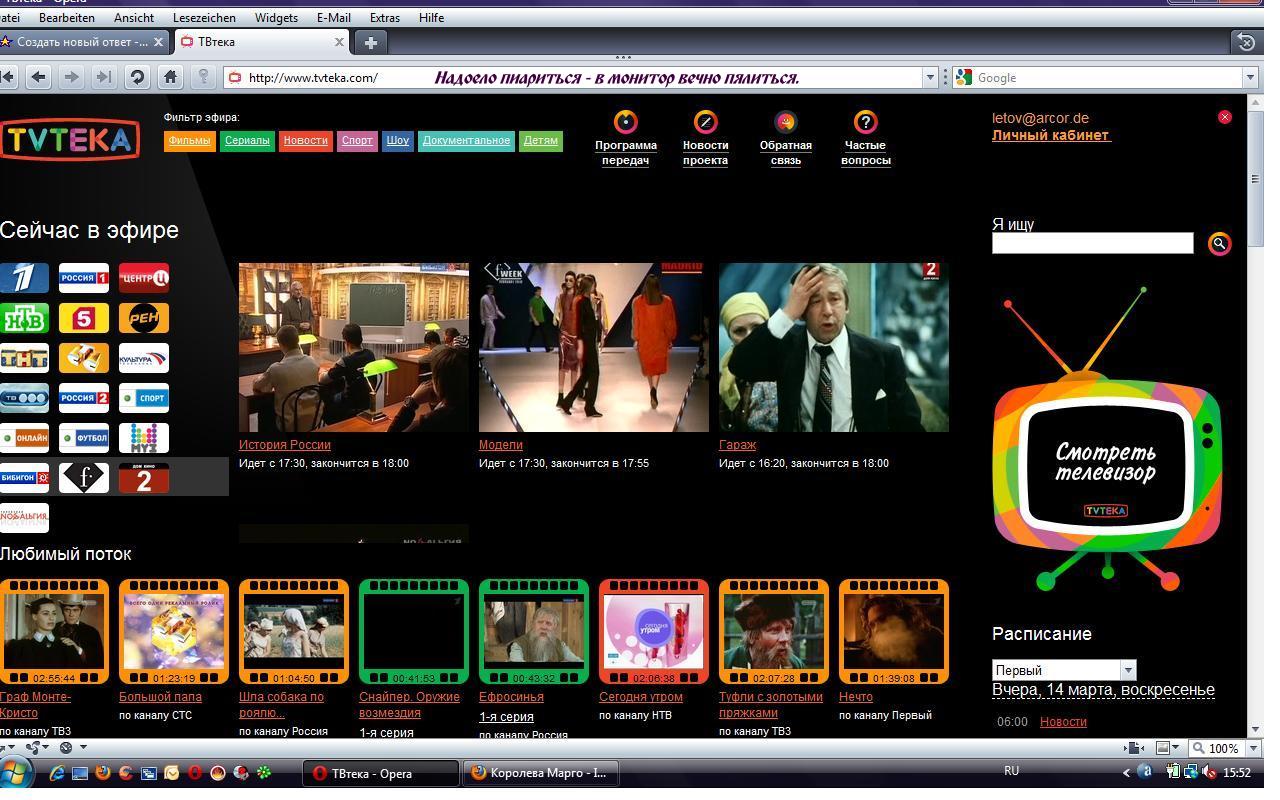Click the TVTEKA site logo
This screenshot has width=1280, height=800.
click(69, 140)
